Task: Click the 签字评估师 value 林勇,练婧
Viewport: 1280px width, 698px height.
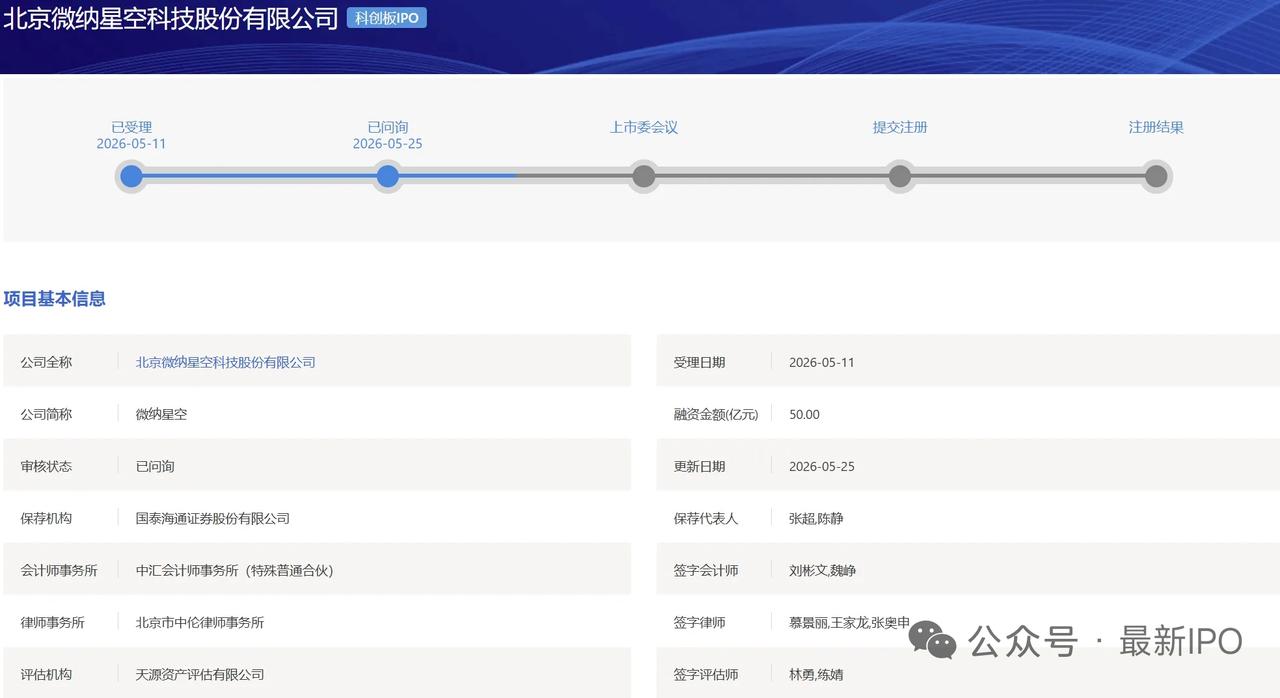Action: [816, 674]
